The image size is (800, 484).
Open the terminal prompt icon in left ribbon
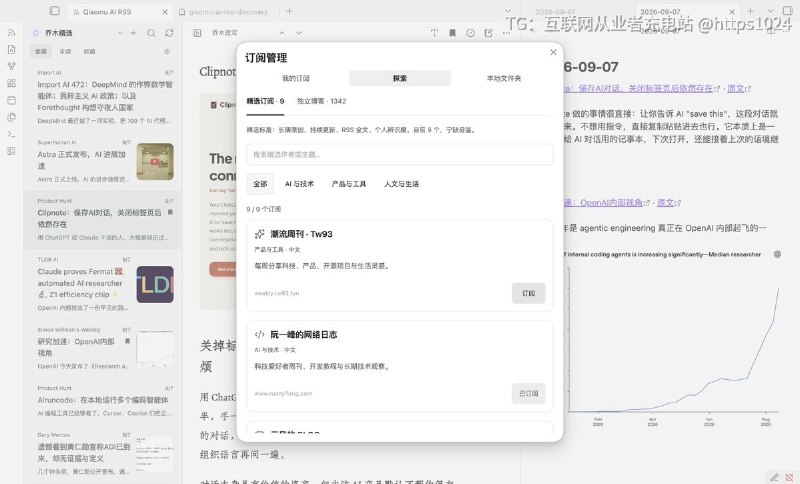point(11,134)
